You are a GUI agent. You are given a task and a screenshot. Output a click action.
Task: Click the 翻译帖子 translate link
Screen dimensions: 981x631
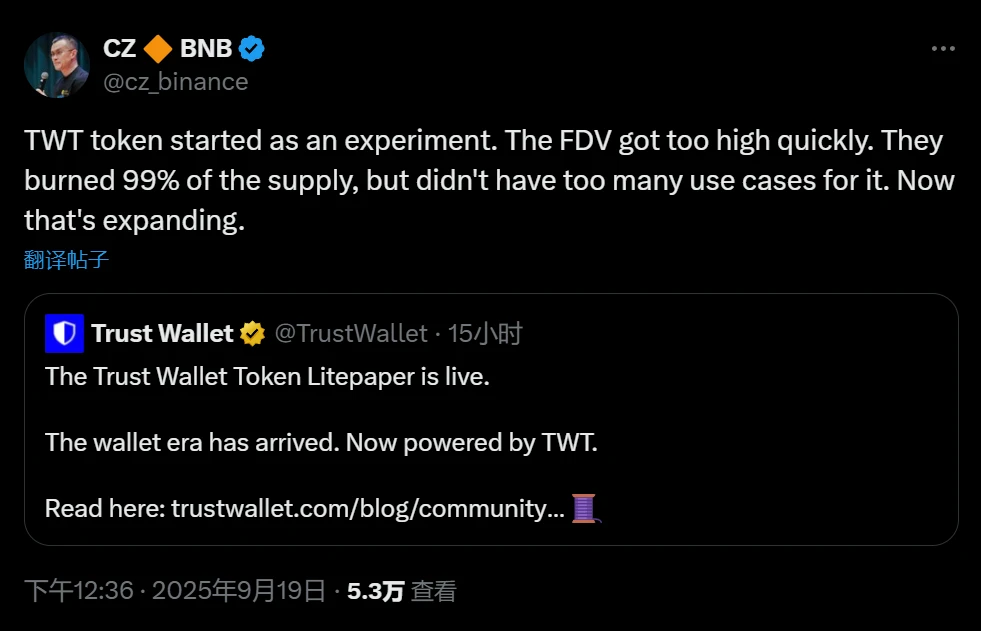[64, 258]
